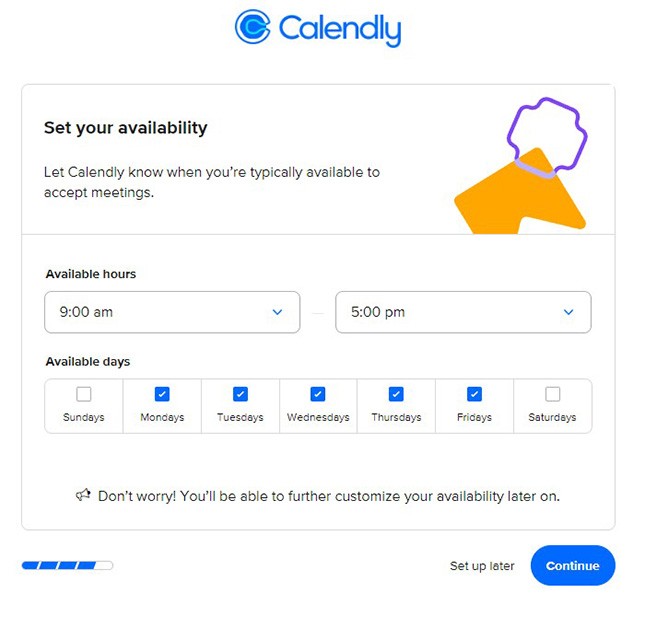This screenshot has width=645, height=640.
Task: Disable the Thursdays checkbox
Action: tap(396, 394)
